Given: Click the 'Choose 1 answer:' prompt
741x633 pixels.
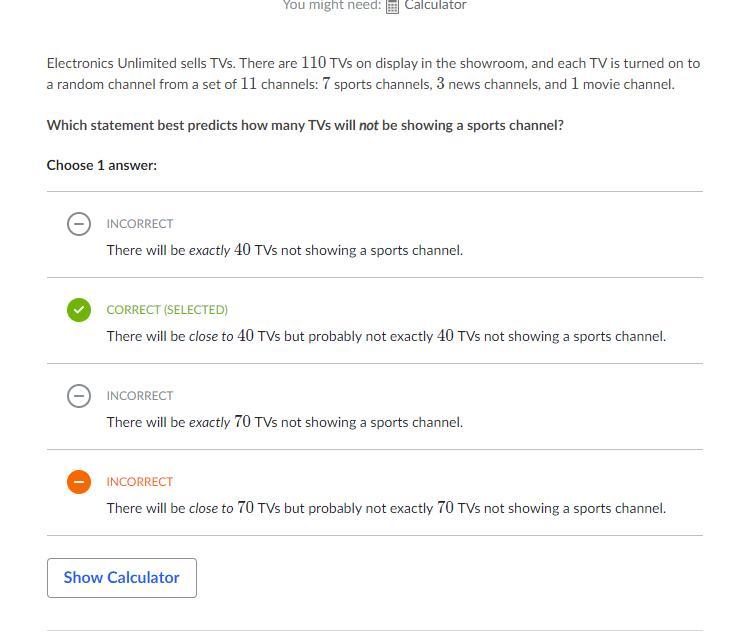Looking at the screenshot, I should pos(102,165).
